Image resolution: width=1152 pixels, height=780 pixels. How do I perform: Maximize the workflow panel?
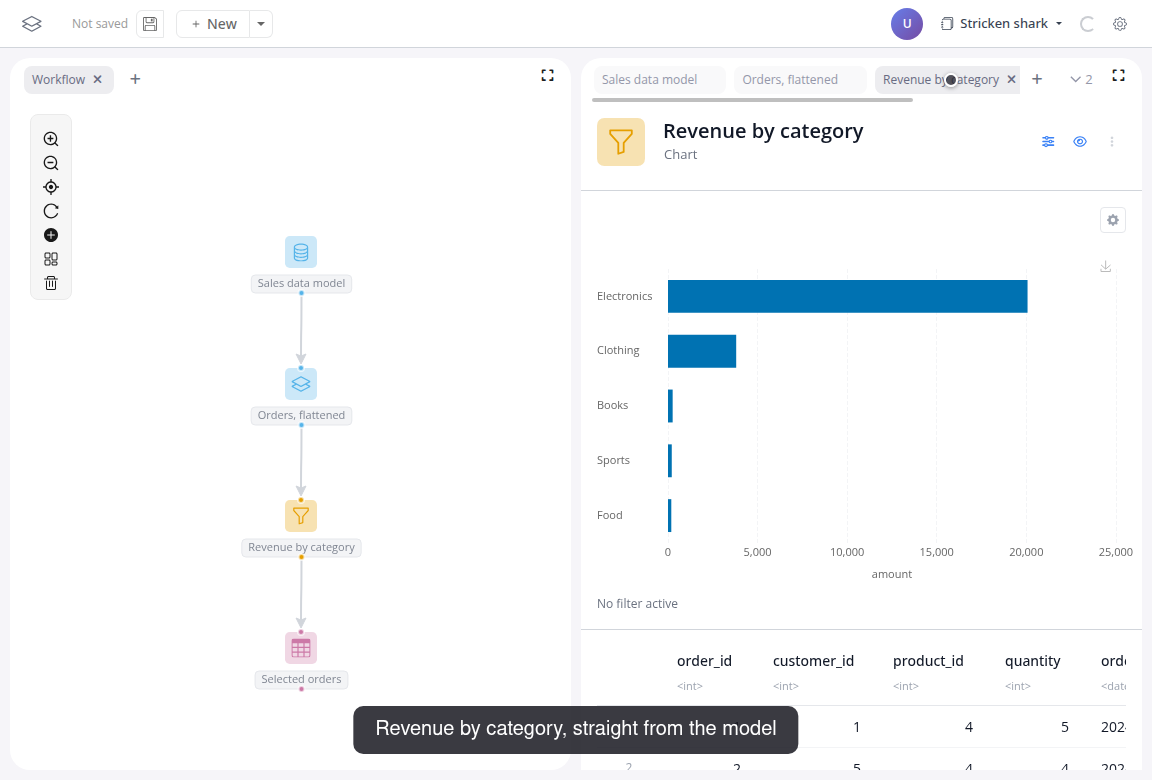547,75
